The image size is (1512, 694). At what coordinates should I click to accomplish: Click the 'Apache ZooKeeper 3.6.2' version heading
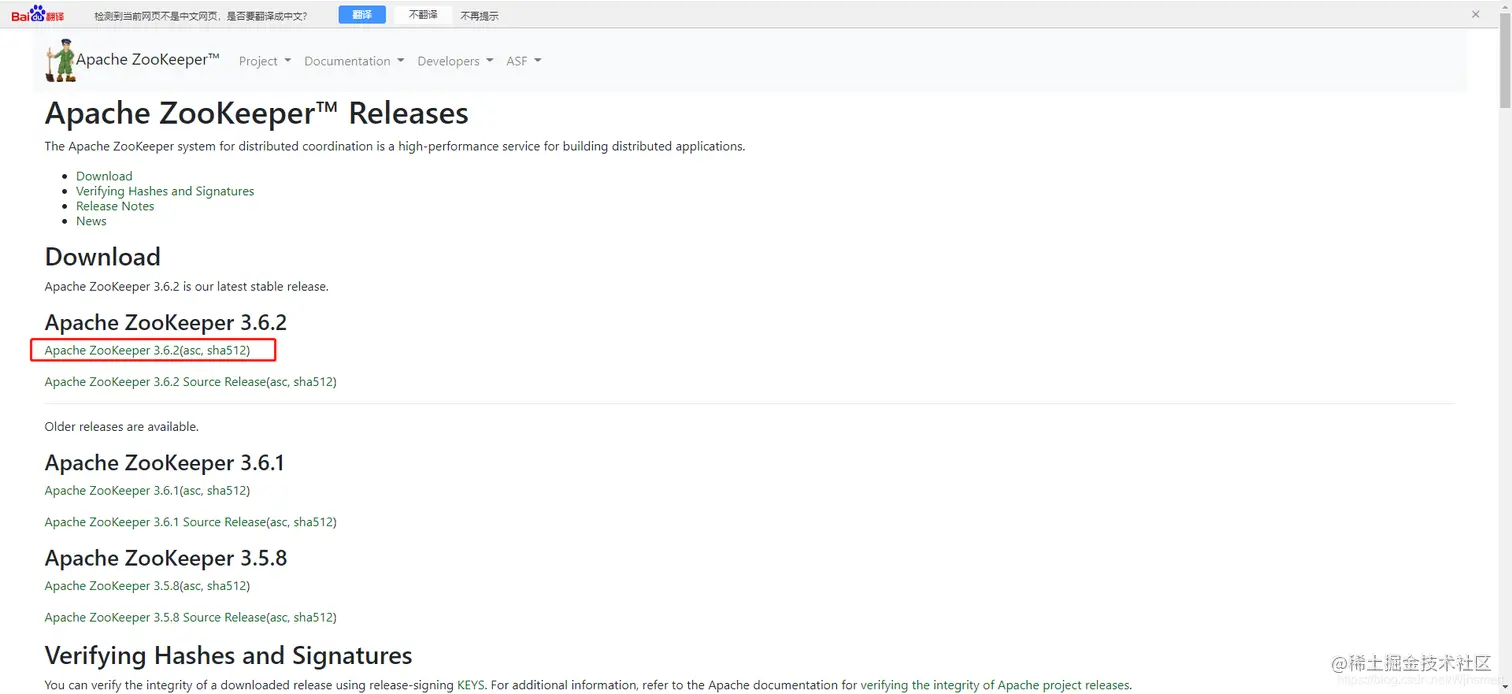point(166,322)
